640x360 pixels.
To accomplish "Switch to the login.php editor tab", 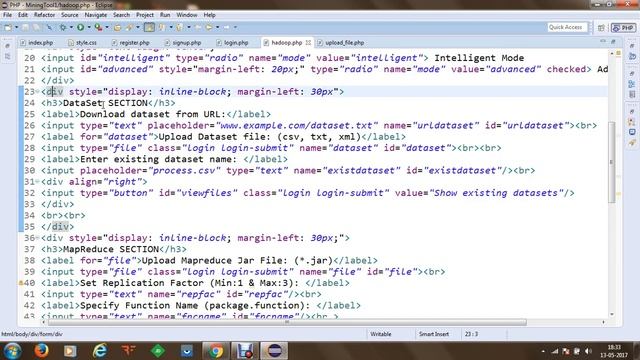I will click(x=232, y=42).
